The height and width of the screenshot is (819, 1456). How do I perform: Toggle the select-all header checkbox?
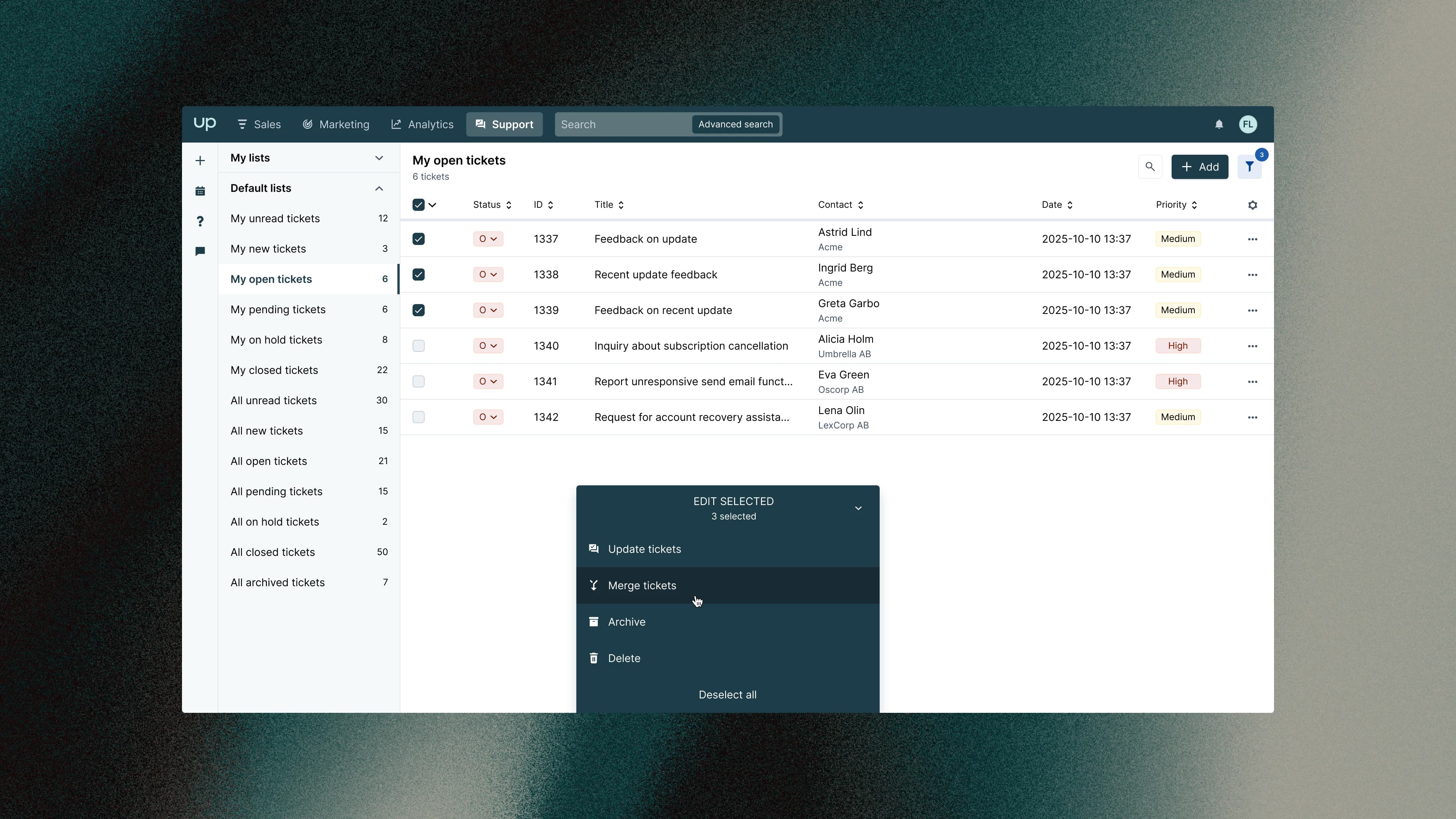click(418, 205)
